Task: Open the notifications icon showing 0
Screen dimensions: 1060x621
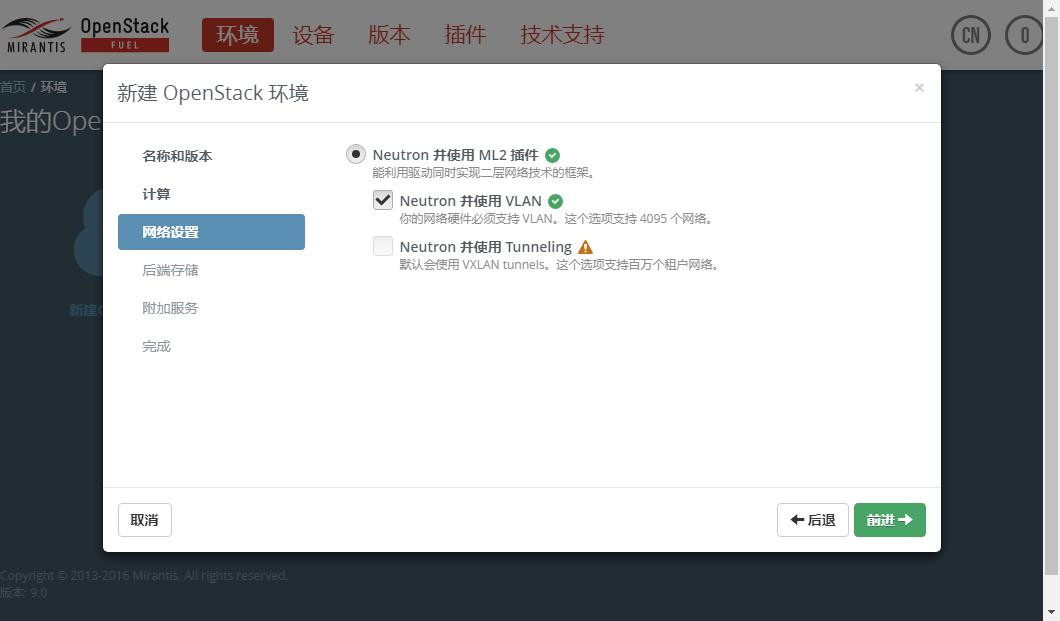Action: coord(1023,35)
